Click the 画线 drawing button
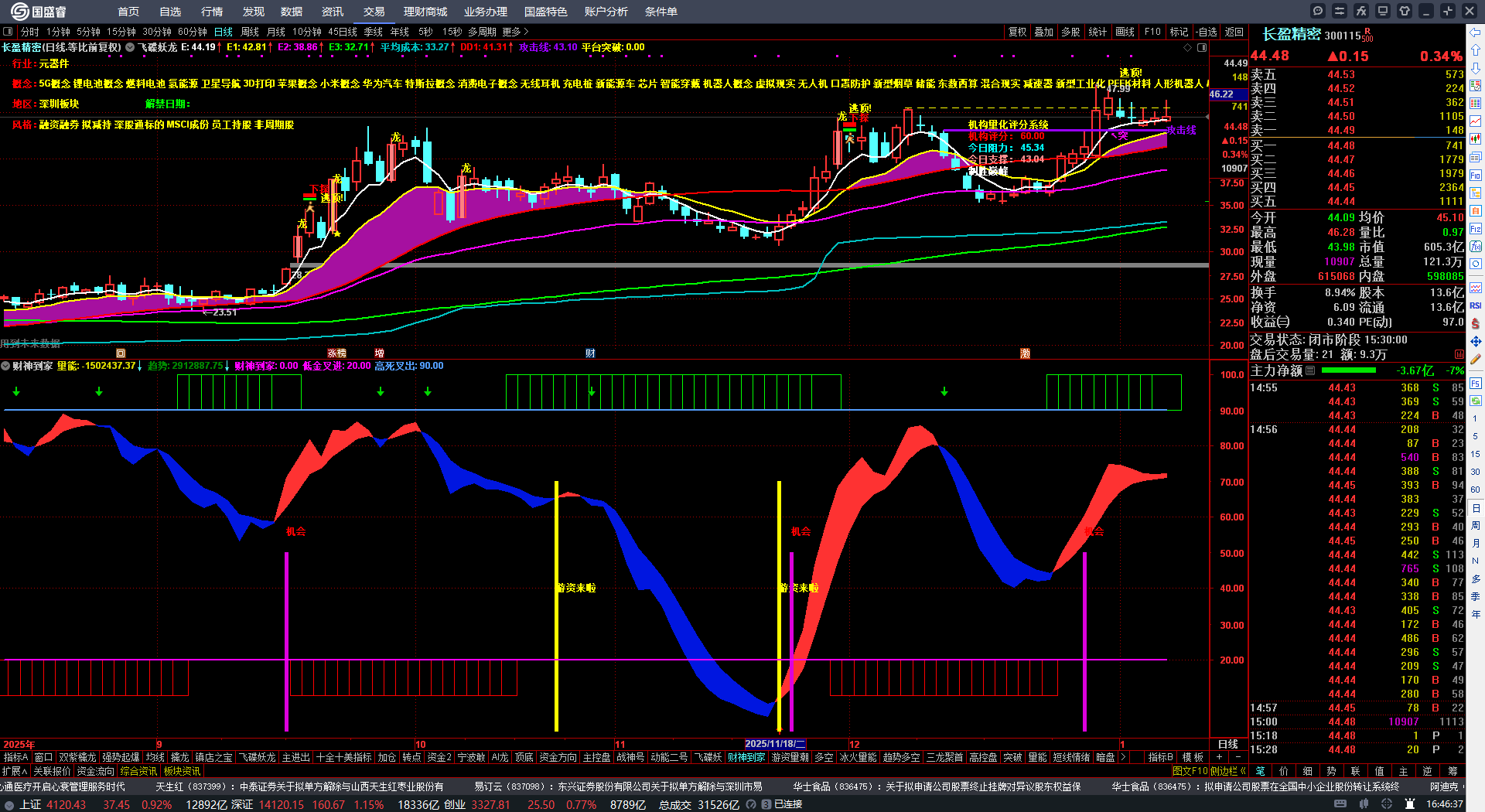The height and width of the screenshot is (812, 1485). pyautogui.click(x=1125, y=32)
